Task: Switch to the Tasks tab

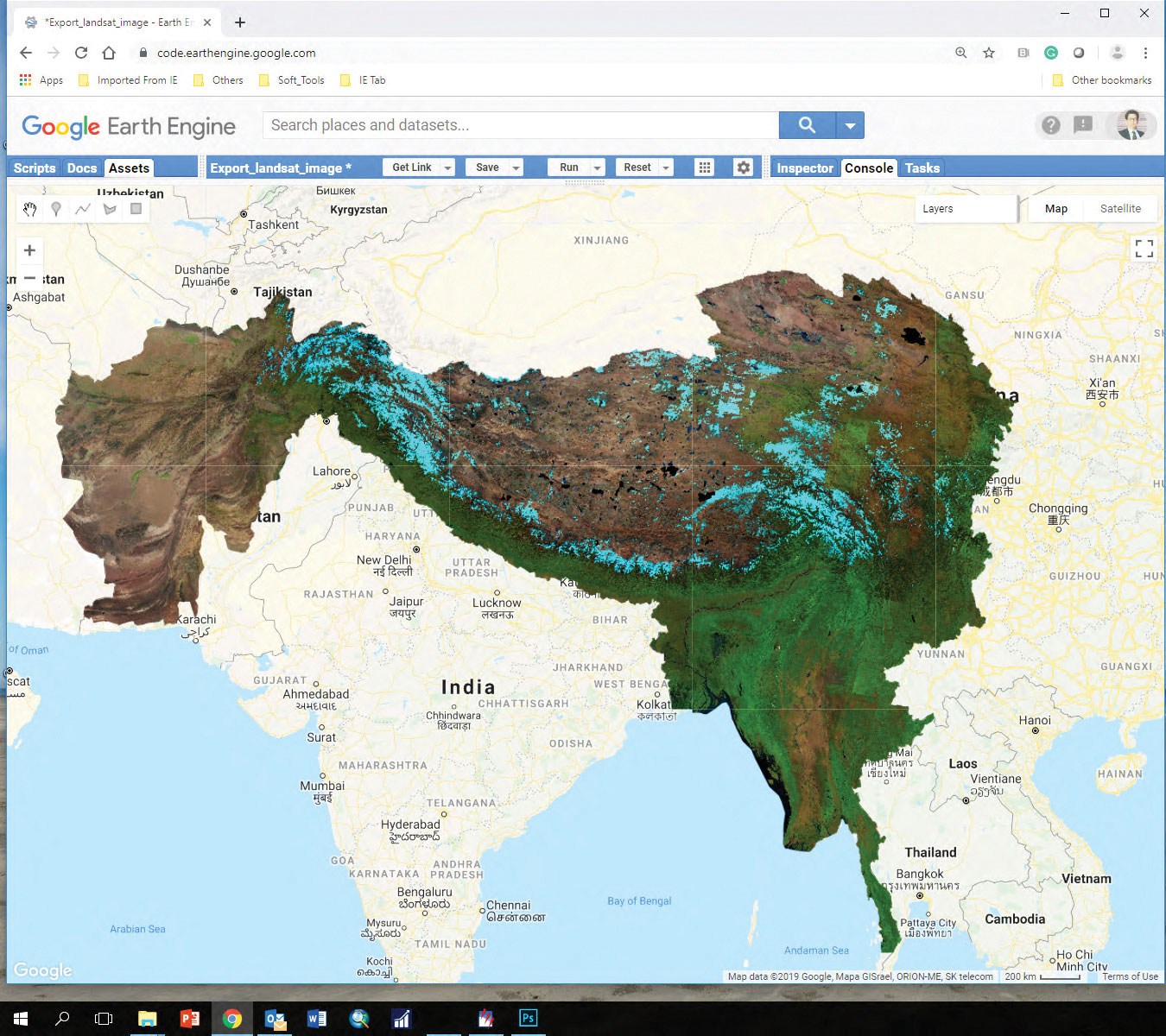Action: click(922, 168)
